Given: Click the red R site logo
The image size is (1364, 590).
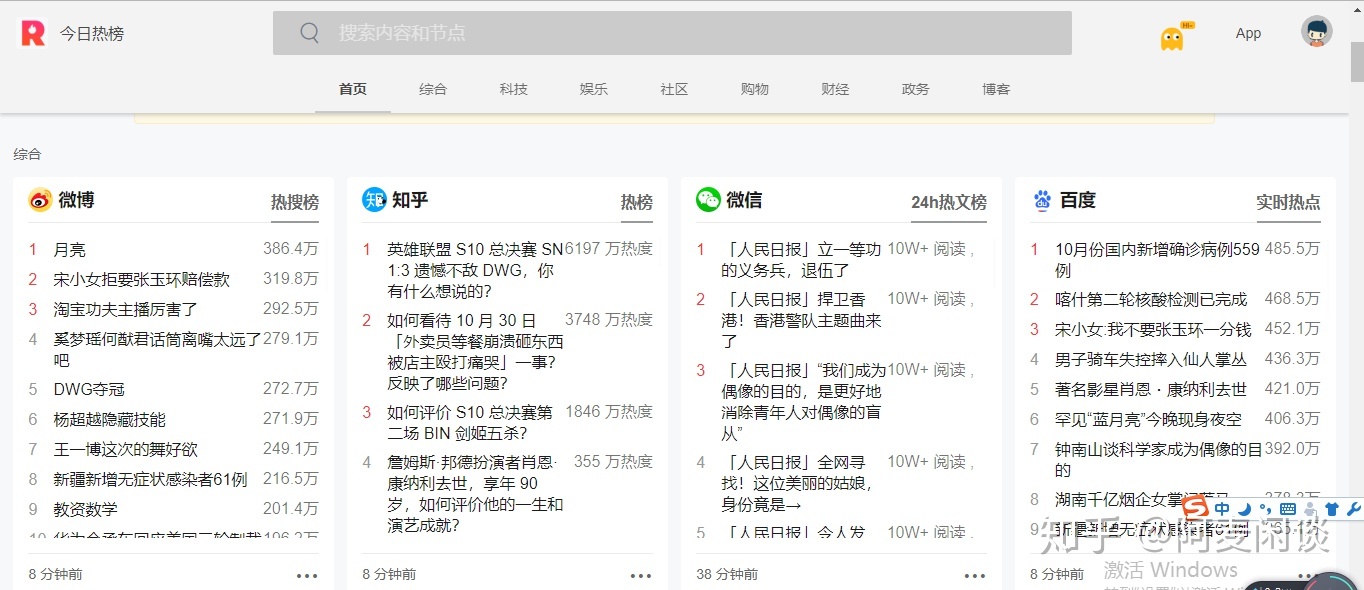Looking at the screenshot, I should [x=33, y=33].
